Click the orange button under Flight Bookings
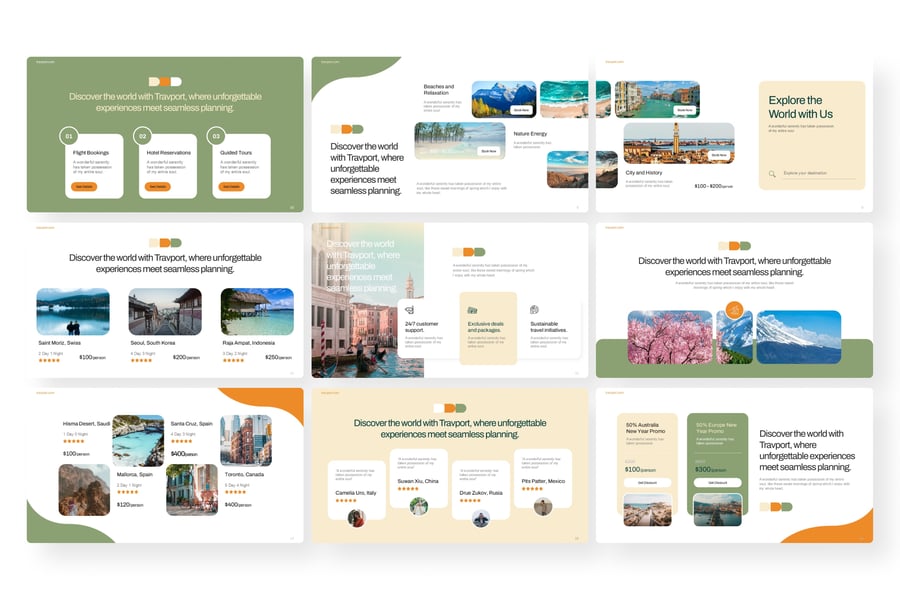The image size is (900, 600). tap(84, 186)
